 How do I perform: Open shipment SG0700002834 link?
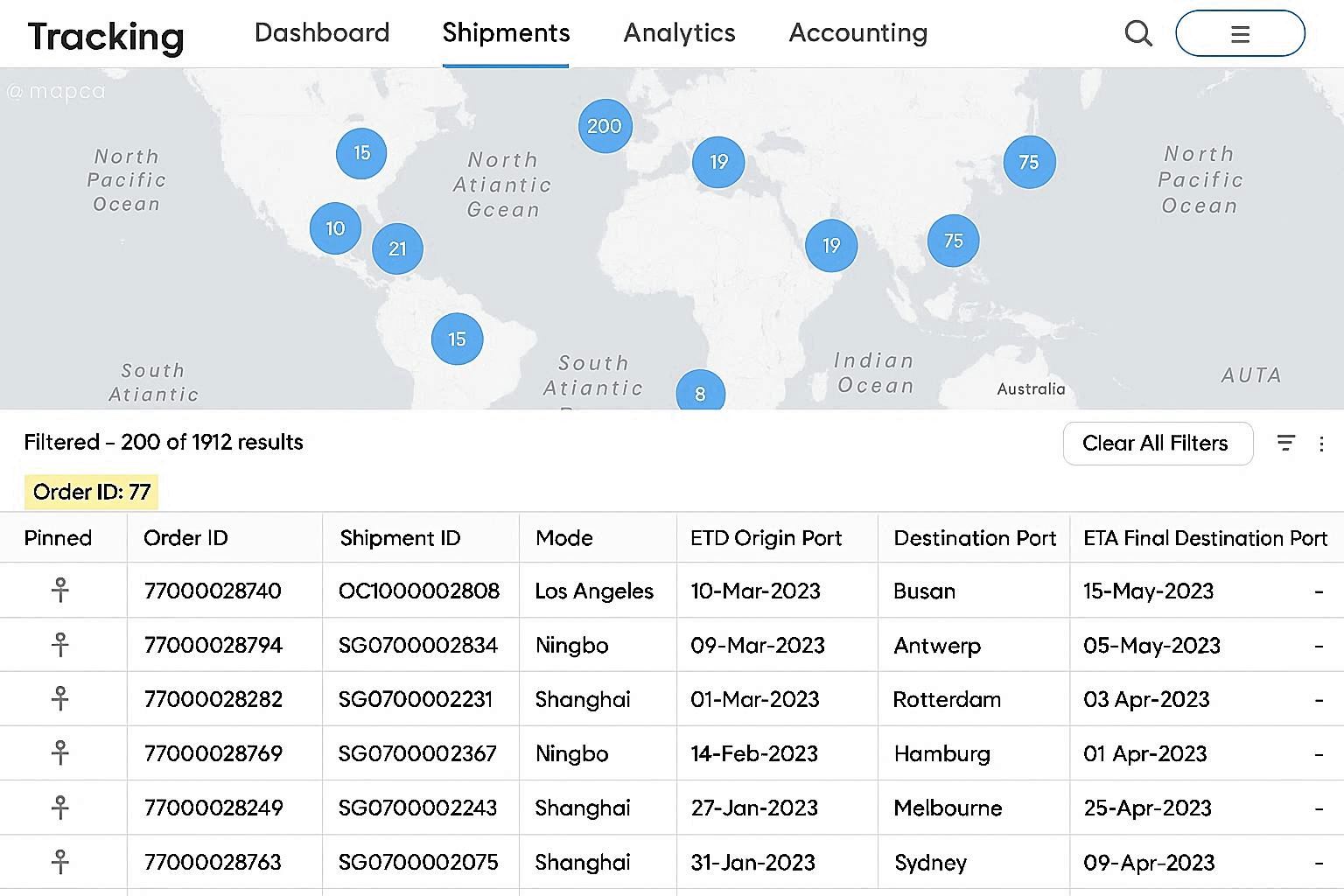418,646
